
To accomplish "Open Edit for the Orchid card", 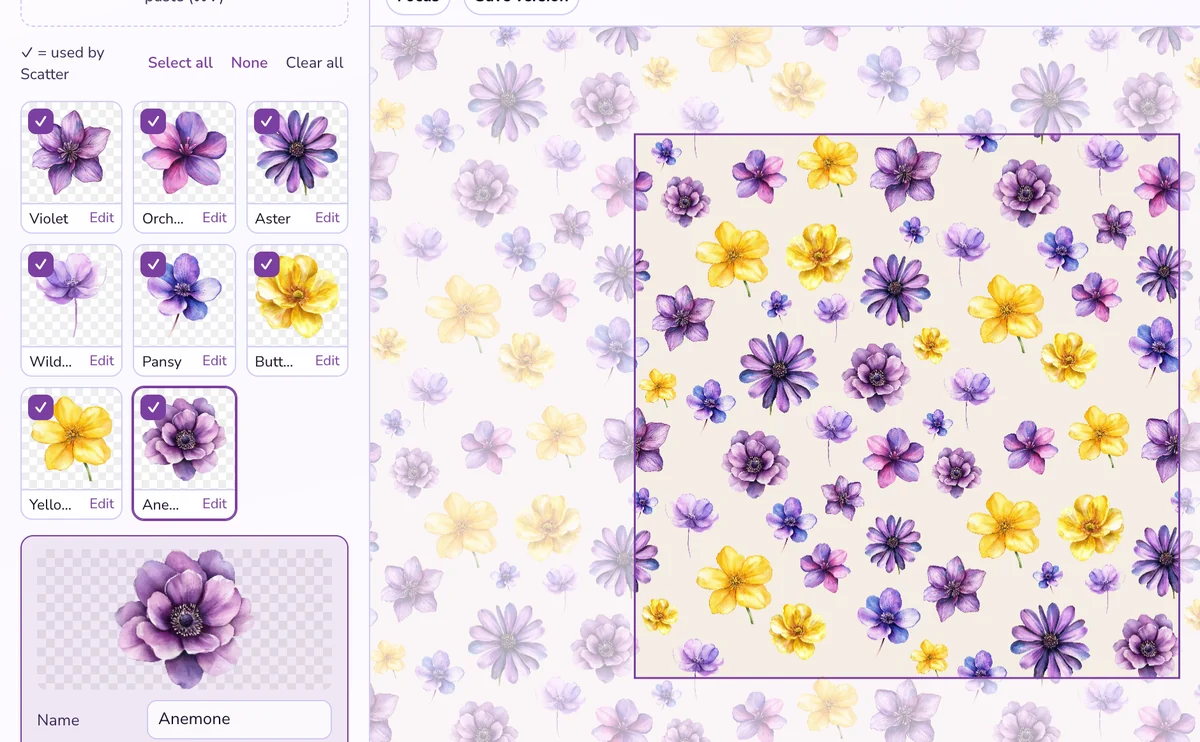I will [215, 218].
